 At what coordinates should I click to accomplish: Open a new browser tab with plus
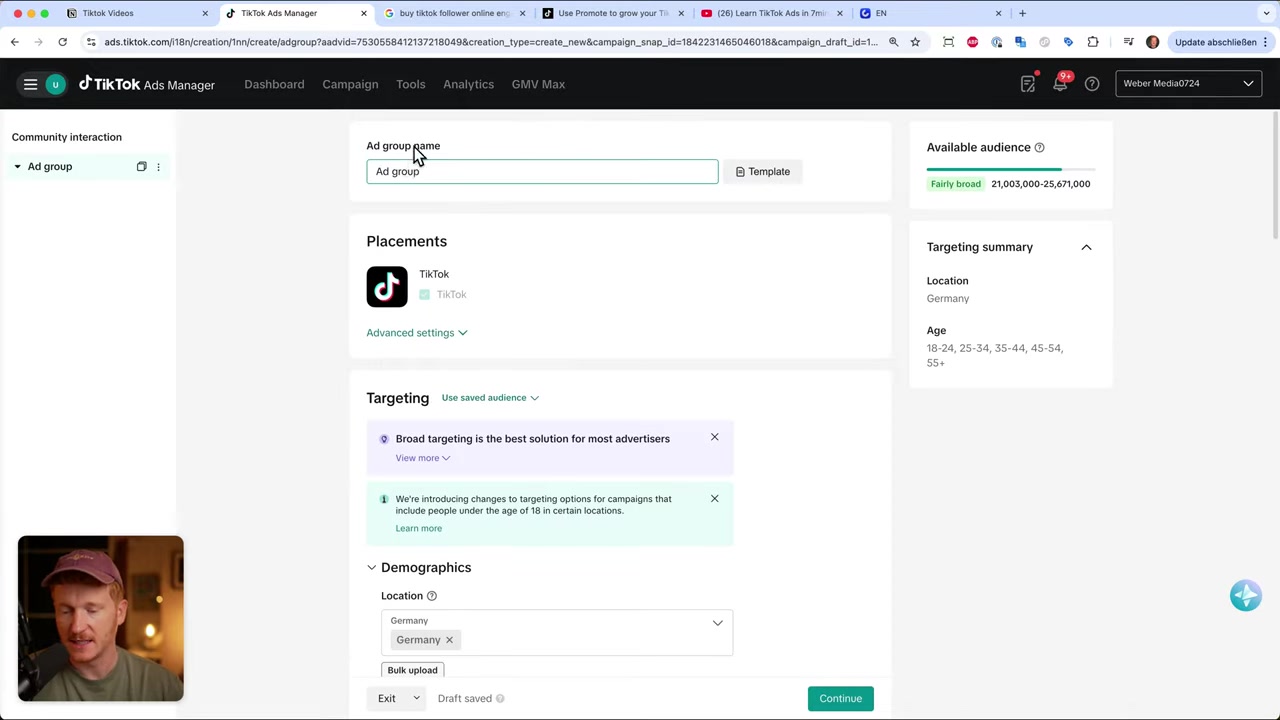pos(1022,13)
